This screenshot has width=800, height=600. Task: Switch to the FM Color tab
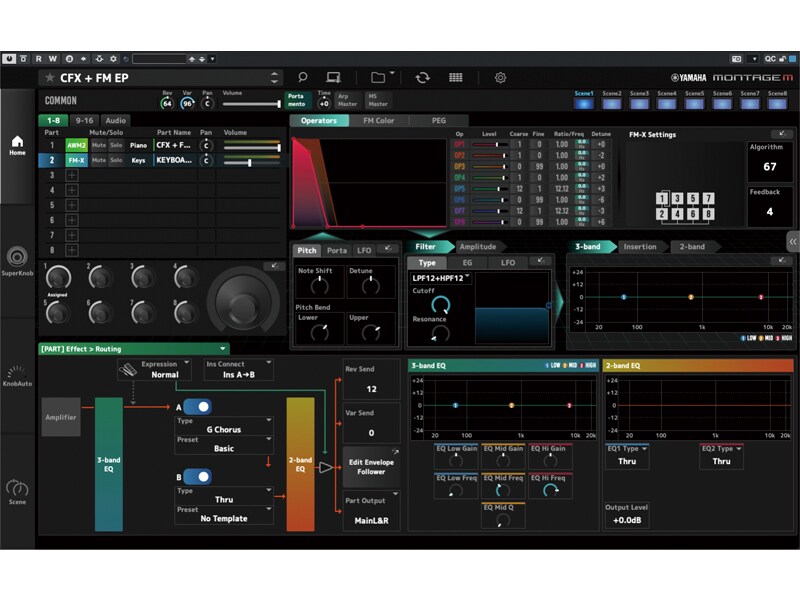(x=379, y=120)
